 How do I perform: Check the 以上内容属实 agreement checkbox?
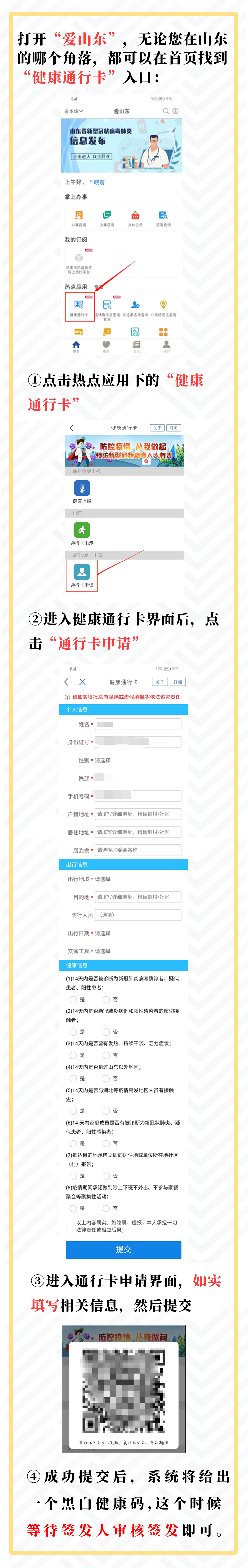(69, 1227)
